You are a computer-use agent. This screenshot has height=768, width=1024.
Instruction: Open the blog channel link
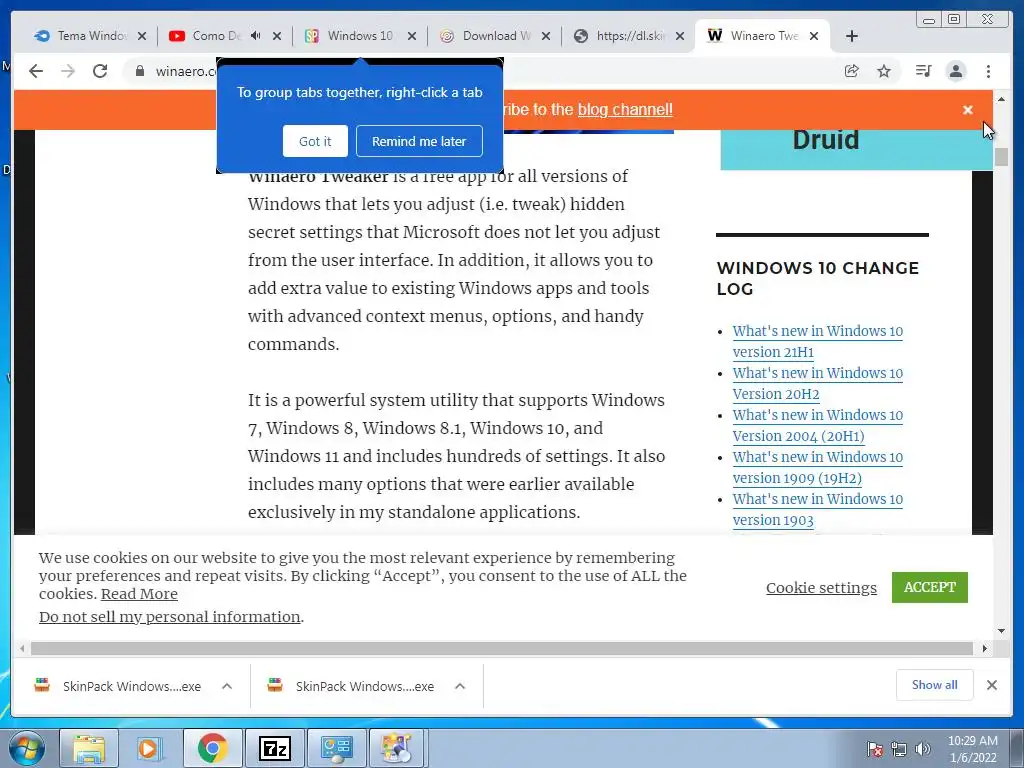625,110
